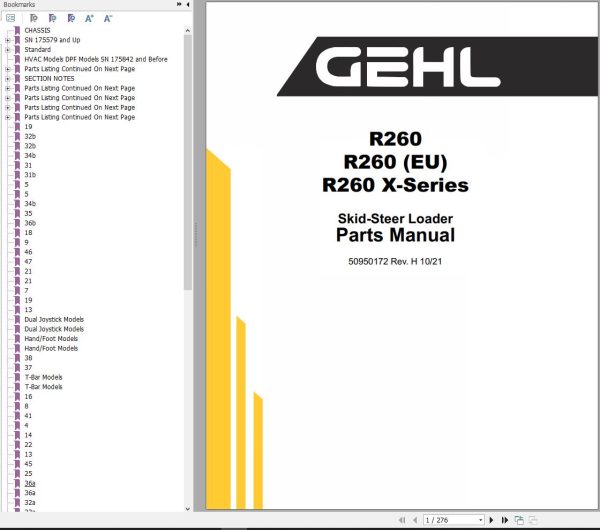600x530 pixels.
Task: Click the bookmark icon beside CHASSIS
Action: click(17, 30)
